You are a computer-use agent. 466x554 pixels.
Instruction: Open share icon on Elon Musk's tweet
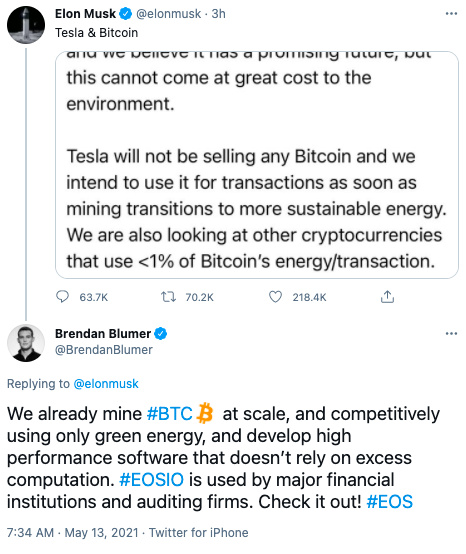click(387, 296)
